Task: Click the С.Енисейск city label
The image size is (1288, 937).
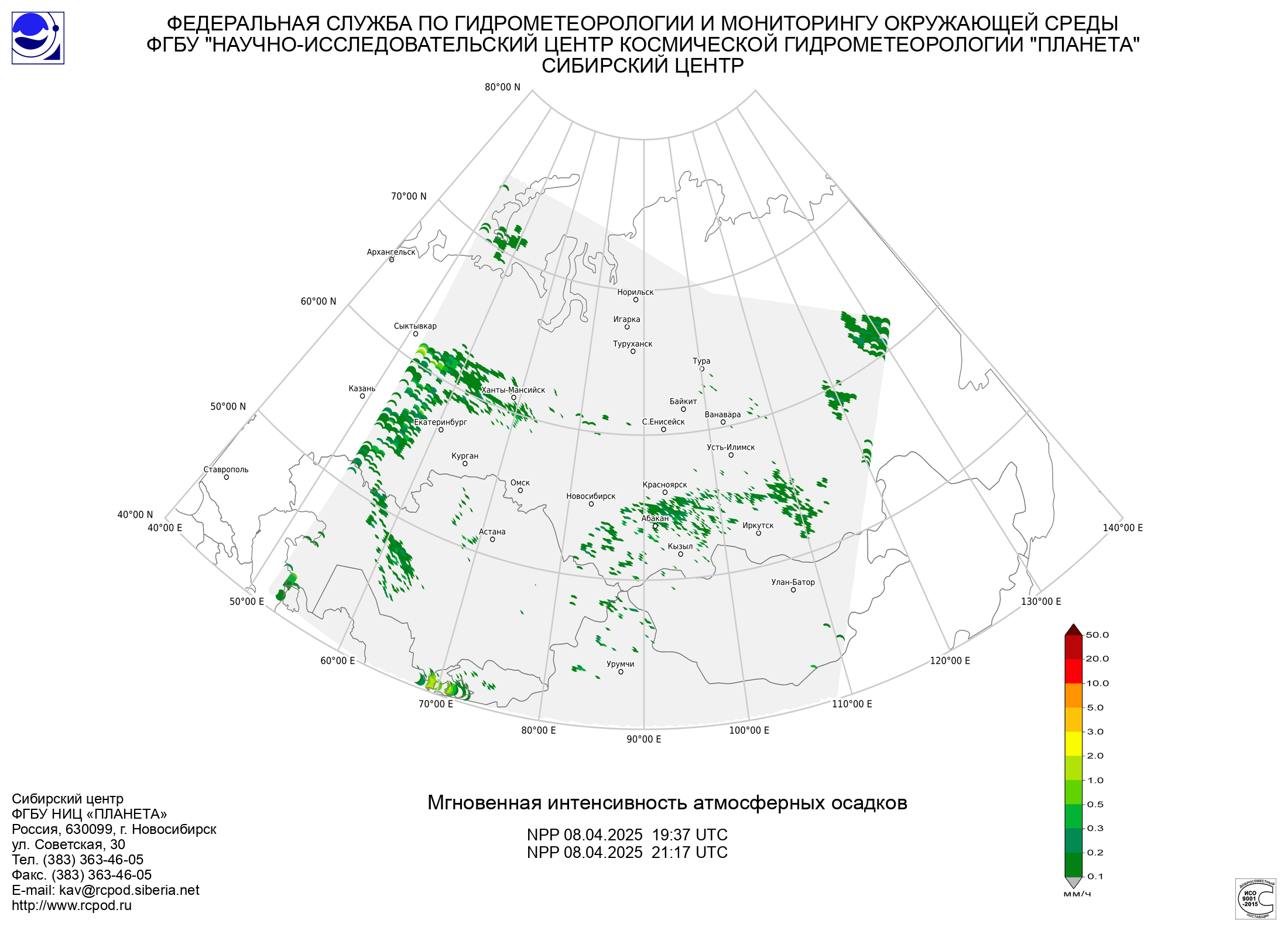Action: tap(663, 422)
